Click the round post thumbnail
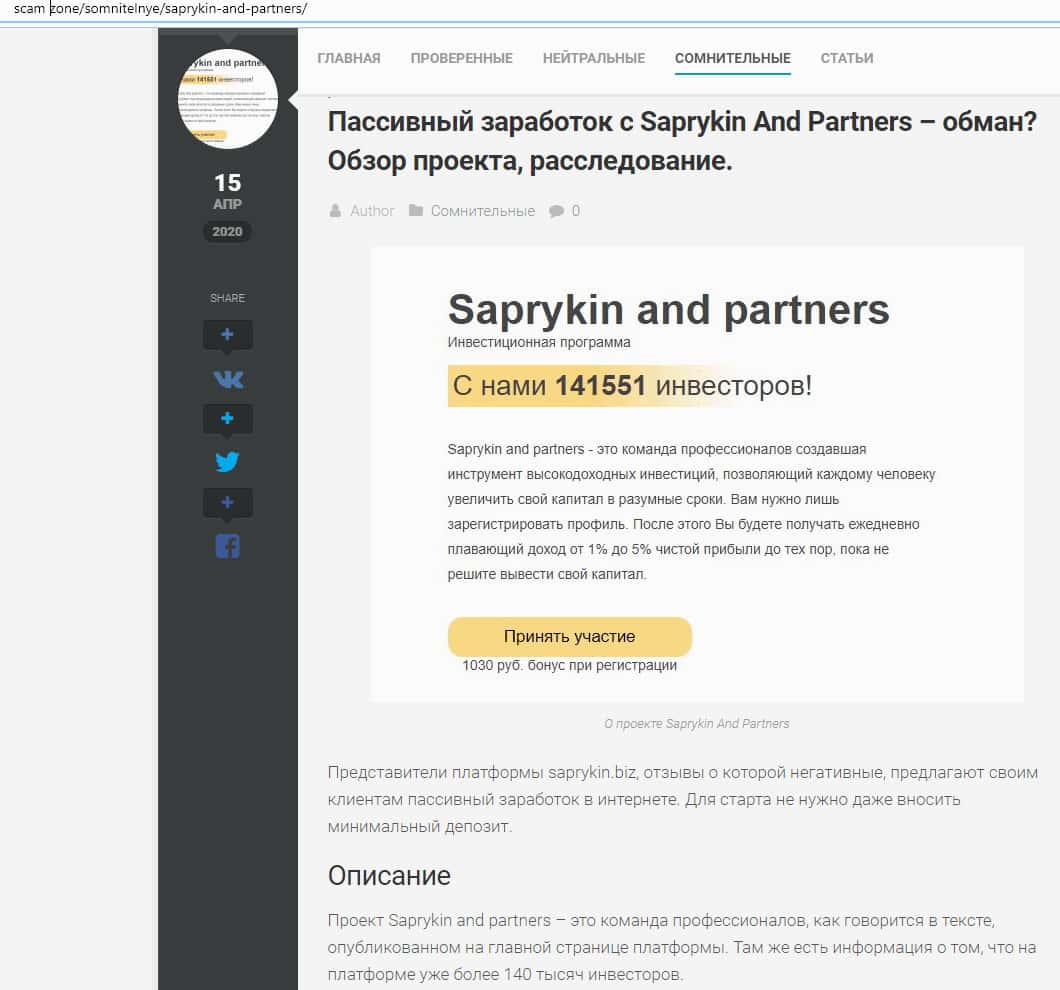Image resolution: width=1060 pixels, height=990 pixels. pos(228,99)
